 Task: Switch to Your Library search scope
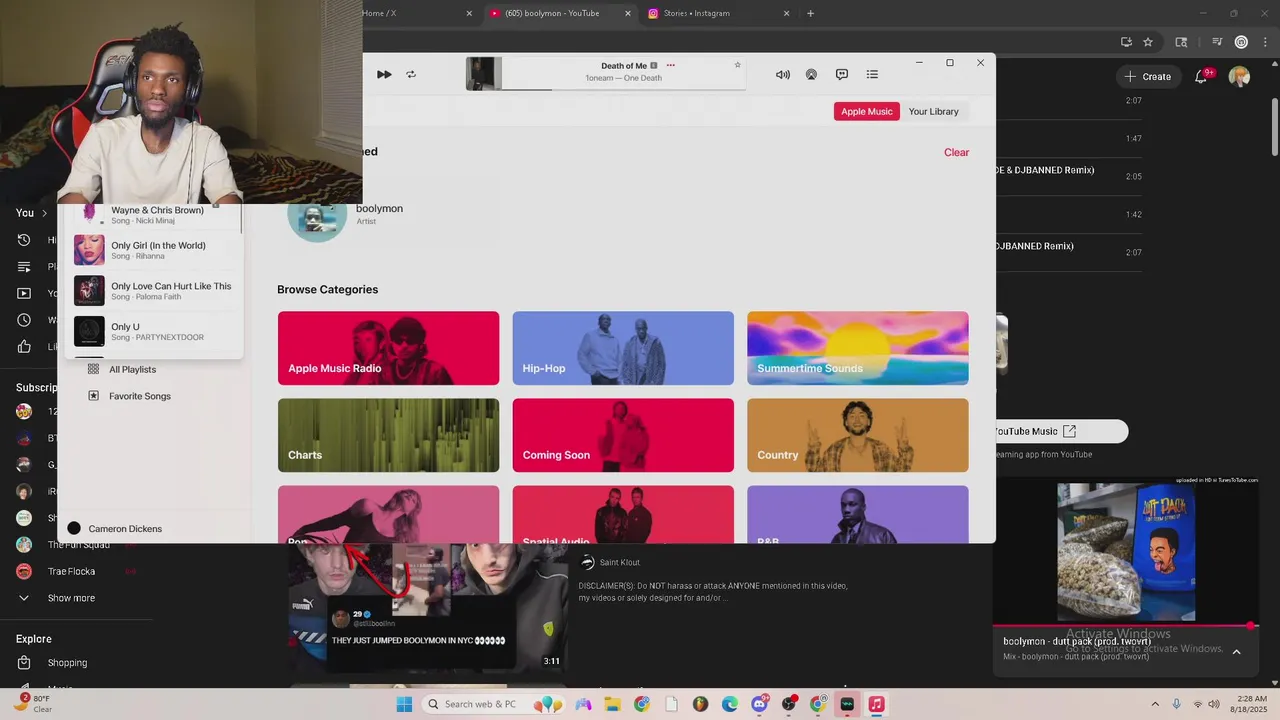pyautogui.click(x=933, y=111)
